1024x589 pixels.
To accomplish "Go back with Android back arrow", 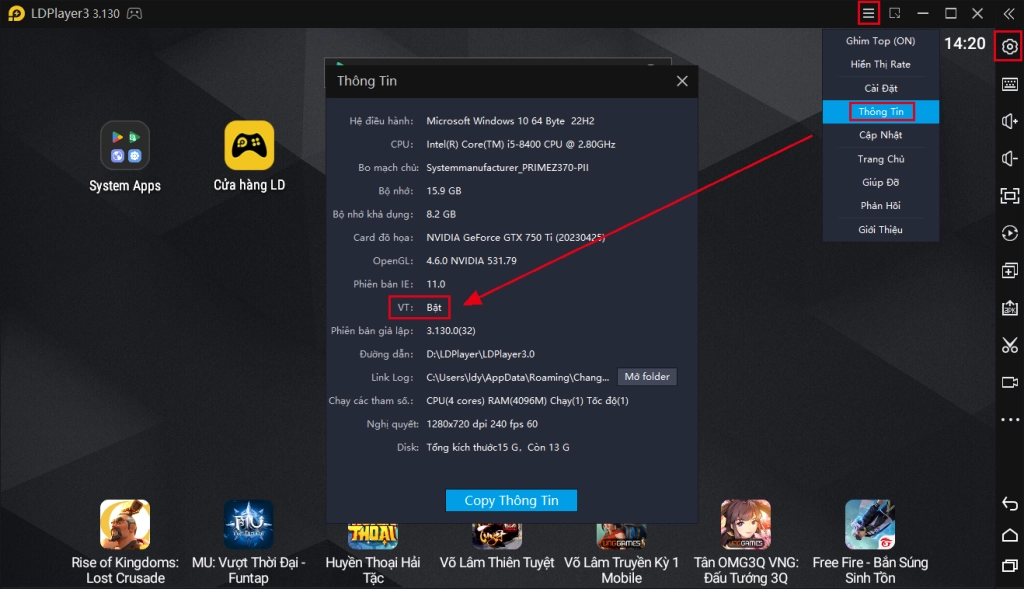I will (x=1010, y=503).
